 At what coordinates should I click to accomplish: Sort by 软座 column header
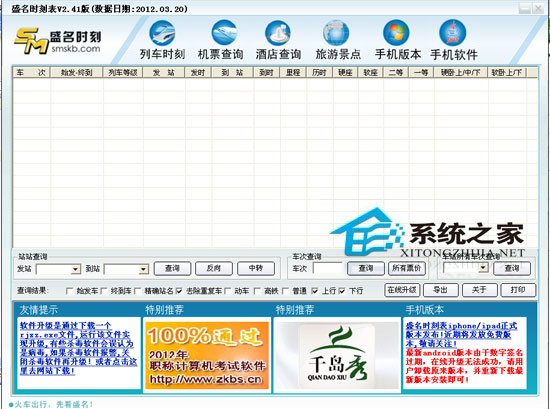pyautogui.click(x=370, y=73)
